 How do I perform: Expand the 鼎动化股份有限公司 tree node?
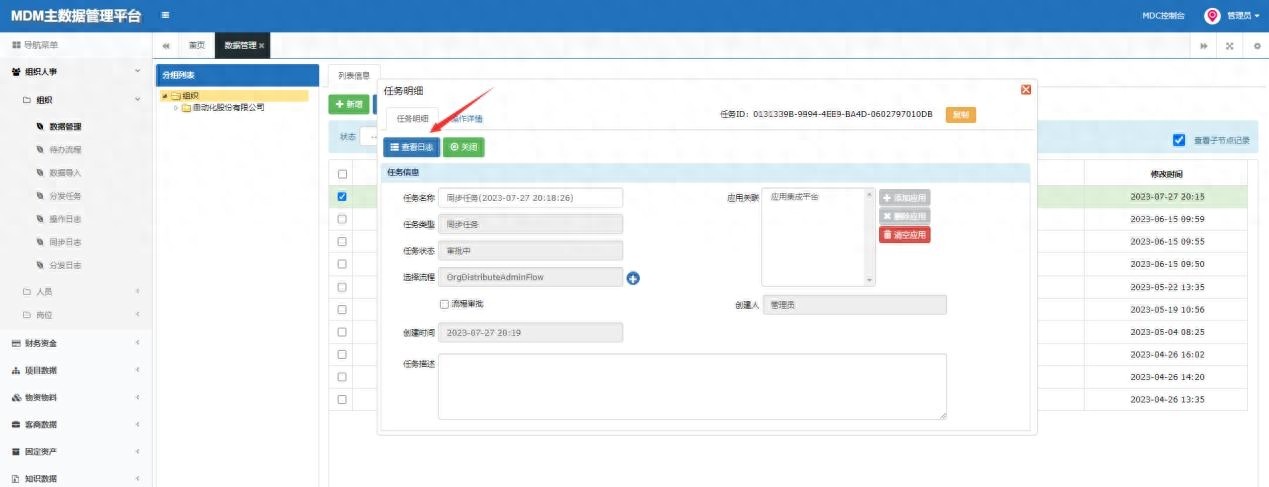(x=176, y=108)
